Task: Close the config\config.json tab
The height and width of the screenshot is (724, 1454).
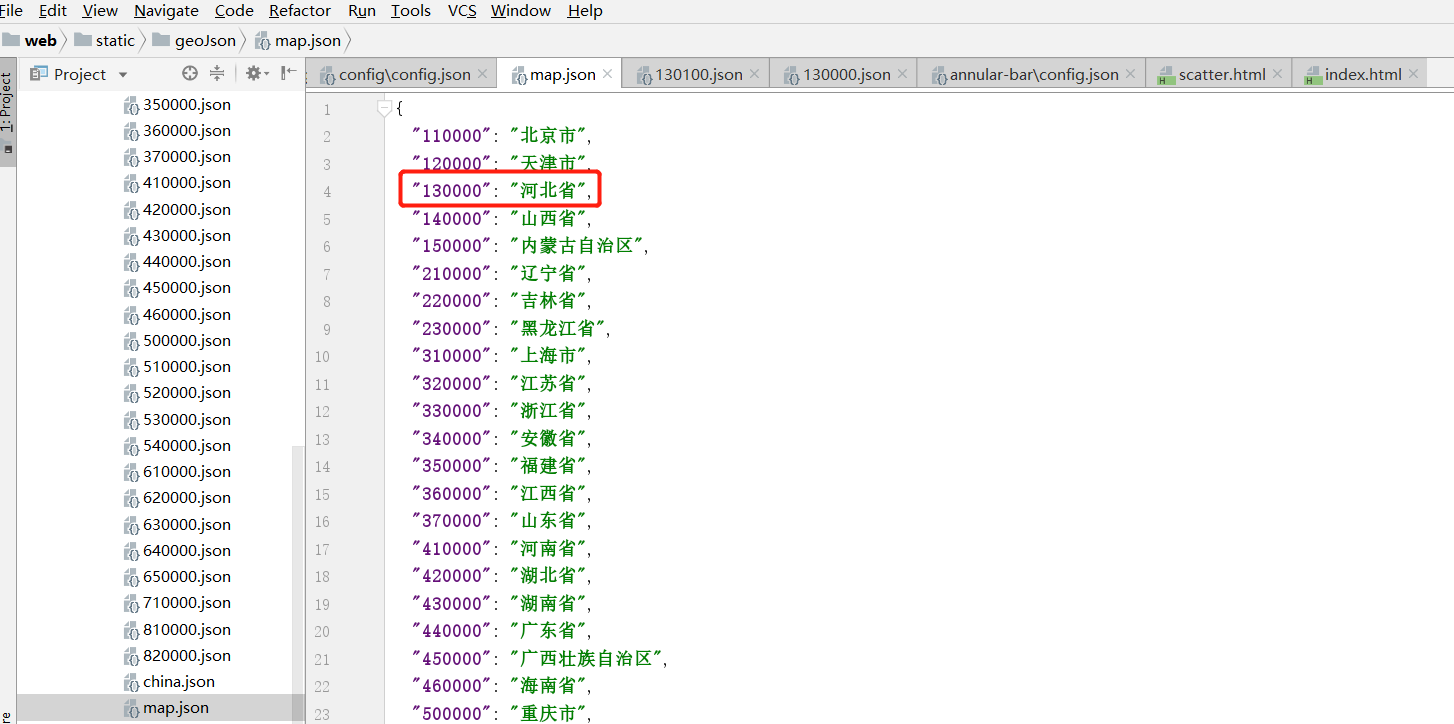Action: tap(482, 74)
